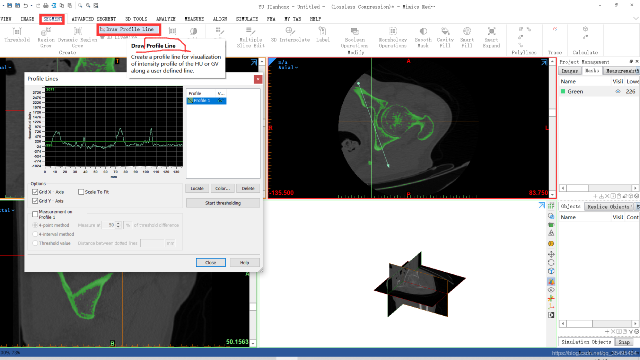
Task: Maximize the axial view with arrow icon
Action: pos(544,62)
